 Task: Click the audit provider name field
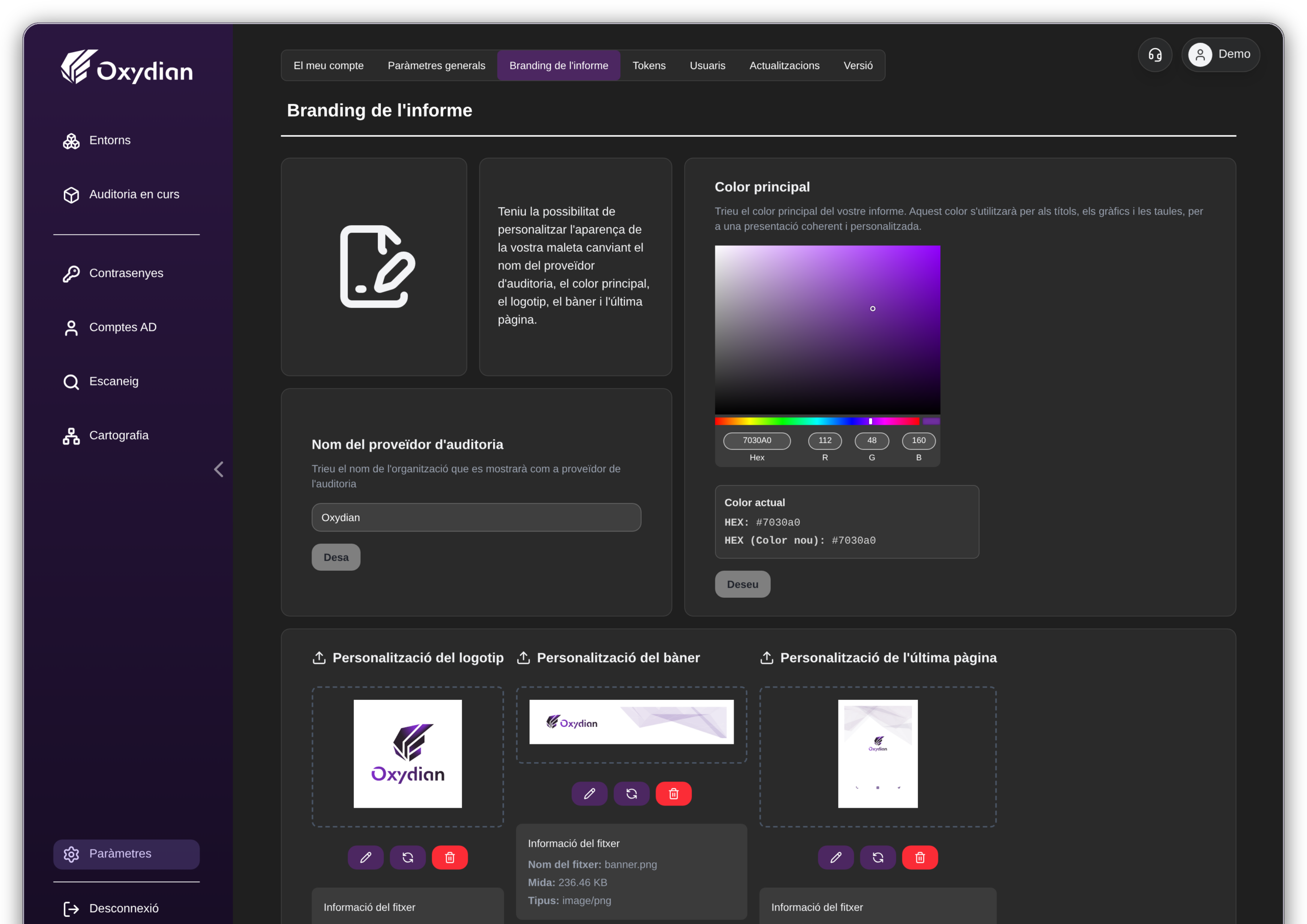[x=476, y=518]
